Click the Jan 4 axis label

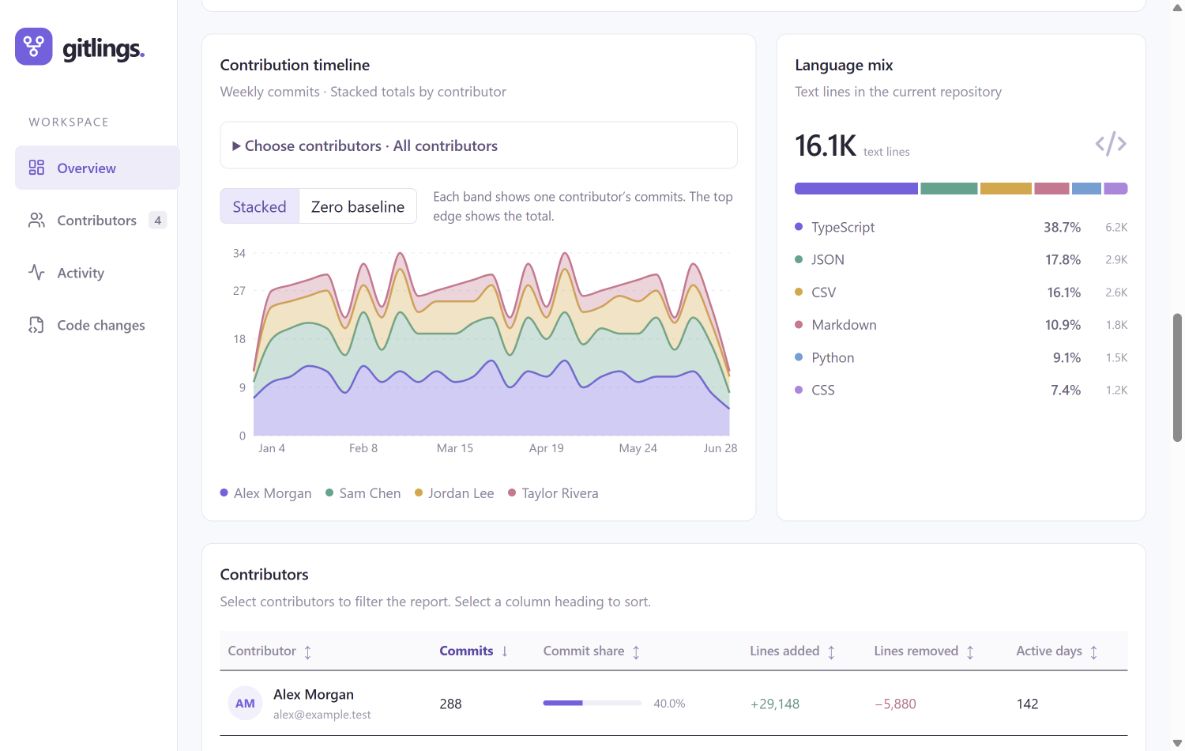pyautogui.click(x=271, y=448)
